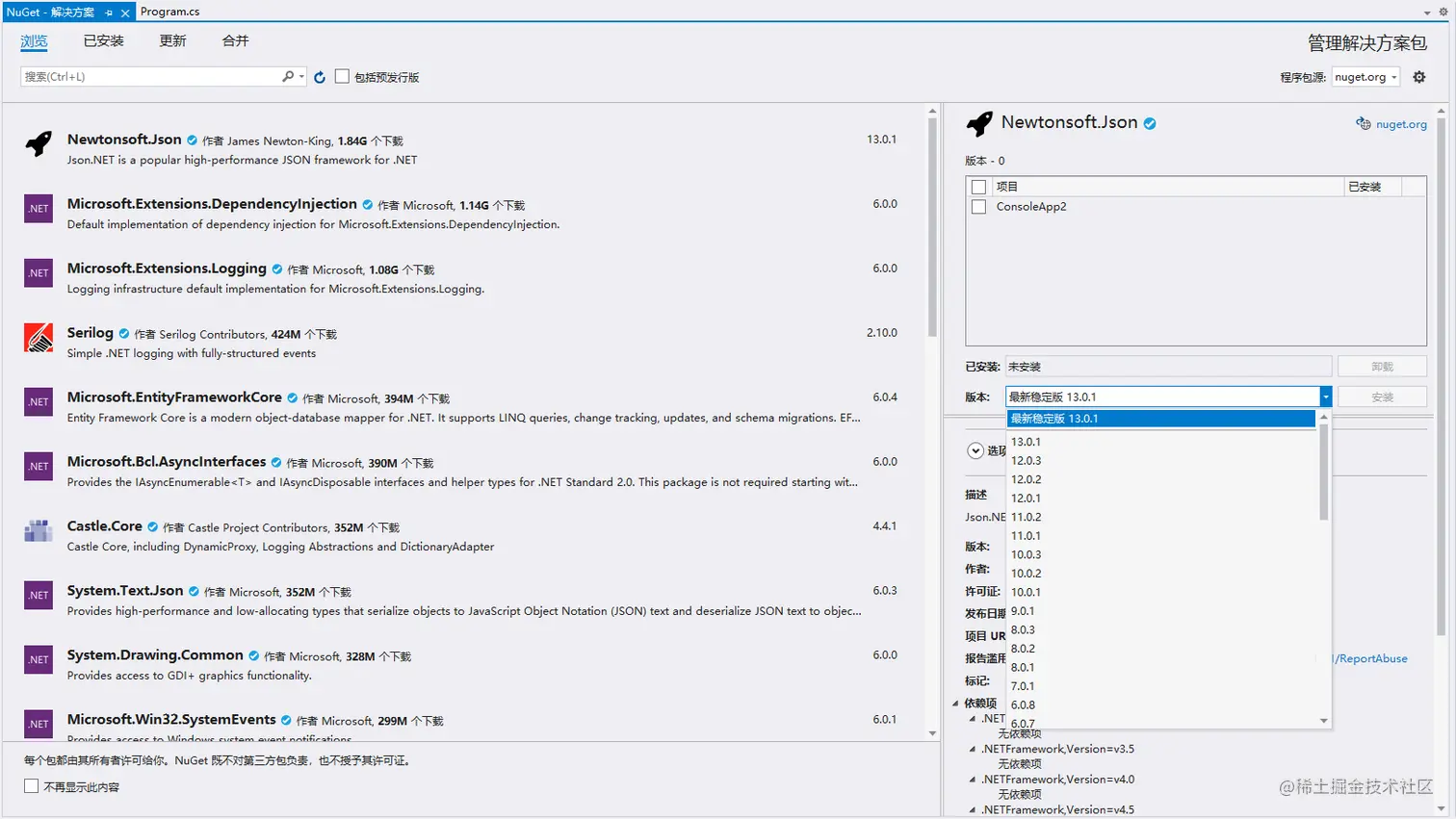Viewport: 1456px width, 819px height.
Task: Collapse the version dropdown arrow
Action: click(1325, 397)
